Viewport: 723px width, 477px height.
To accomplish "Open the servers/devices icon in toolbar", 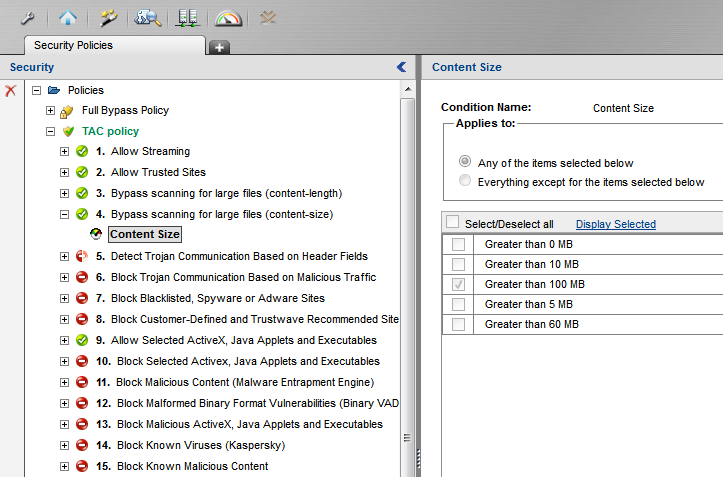I will pos(188,17).
